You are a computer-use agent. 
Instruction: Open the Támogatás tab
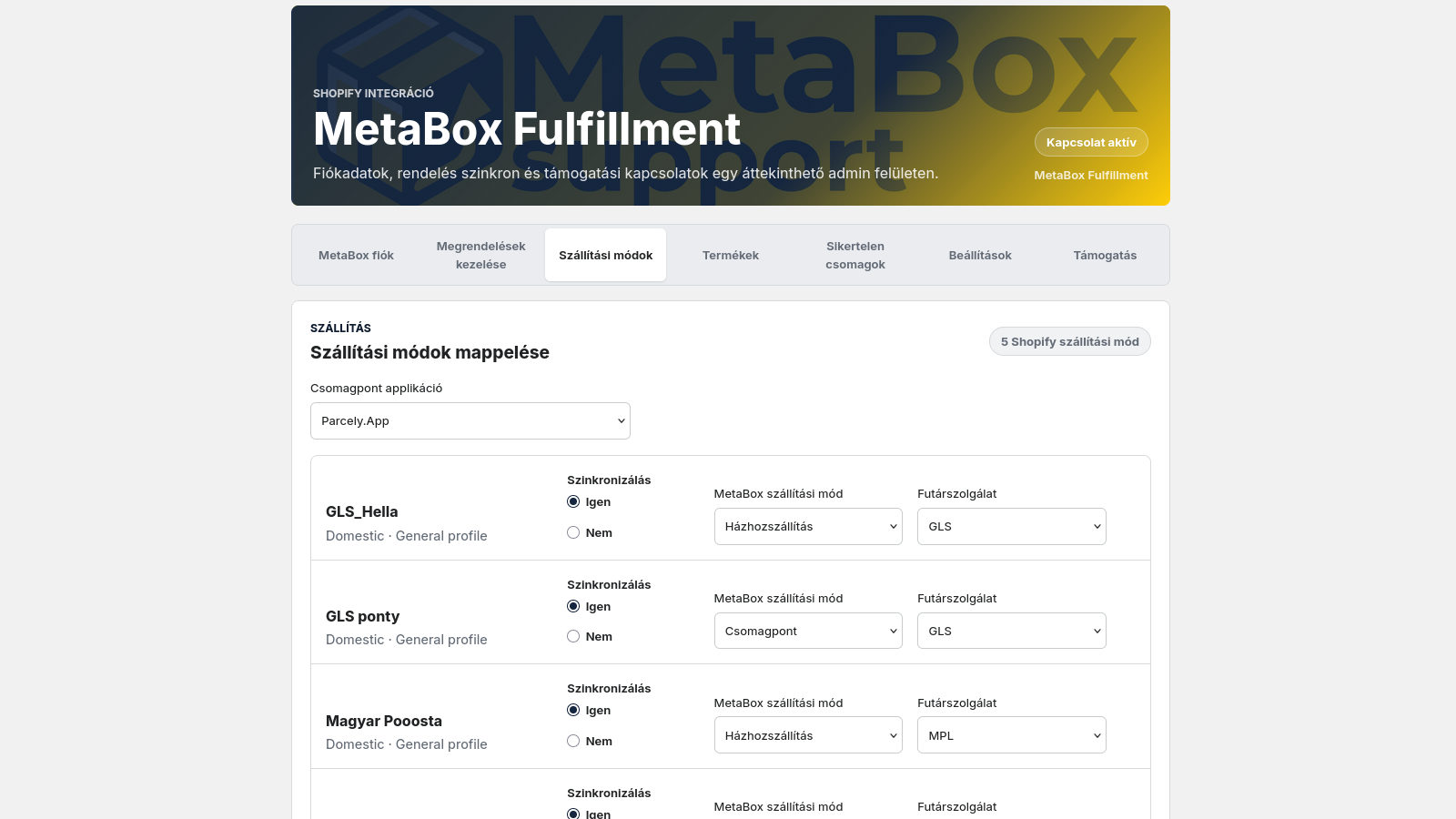(x=1105, y=255)
